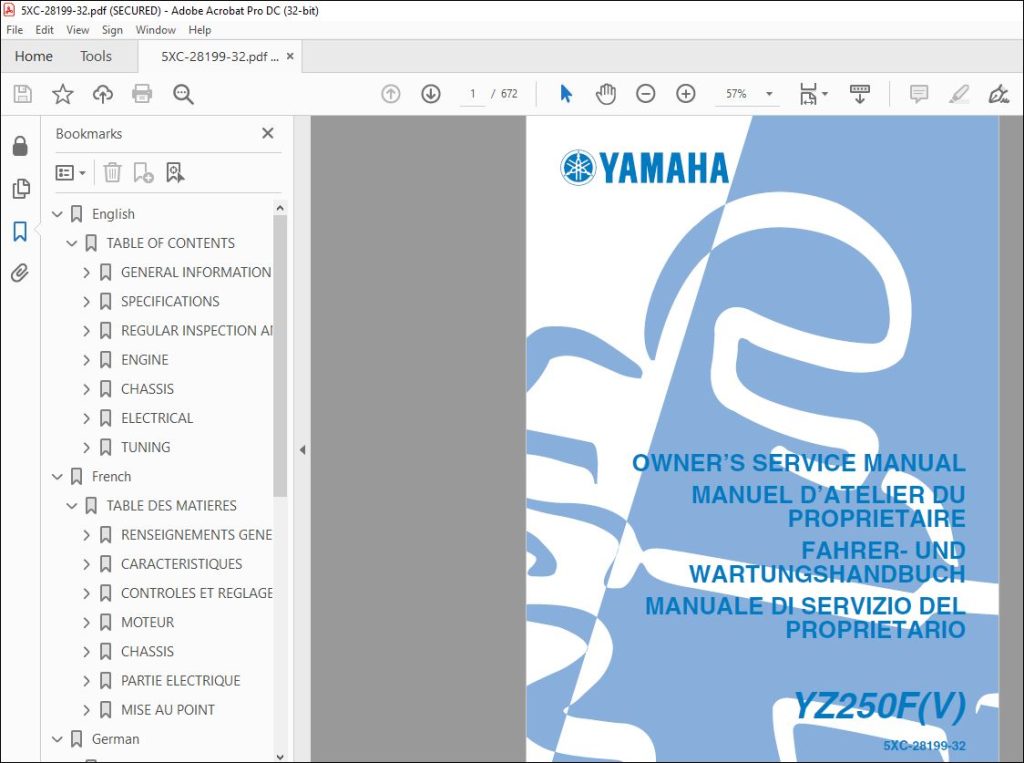The height and width of the screenshot is (763, 1024).
Task: Go to the previous page
Action: coord(391,94)
